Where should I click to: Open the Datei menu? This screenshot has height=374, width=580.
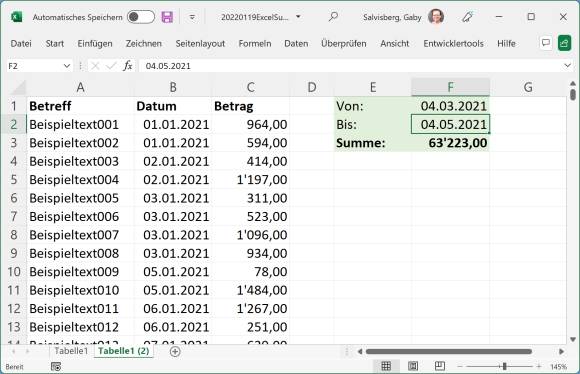(21, 44)
